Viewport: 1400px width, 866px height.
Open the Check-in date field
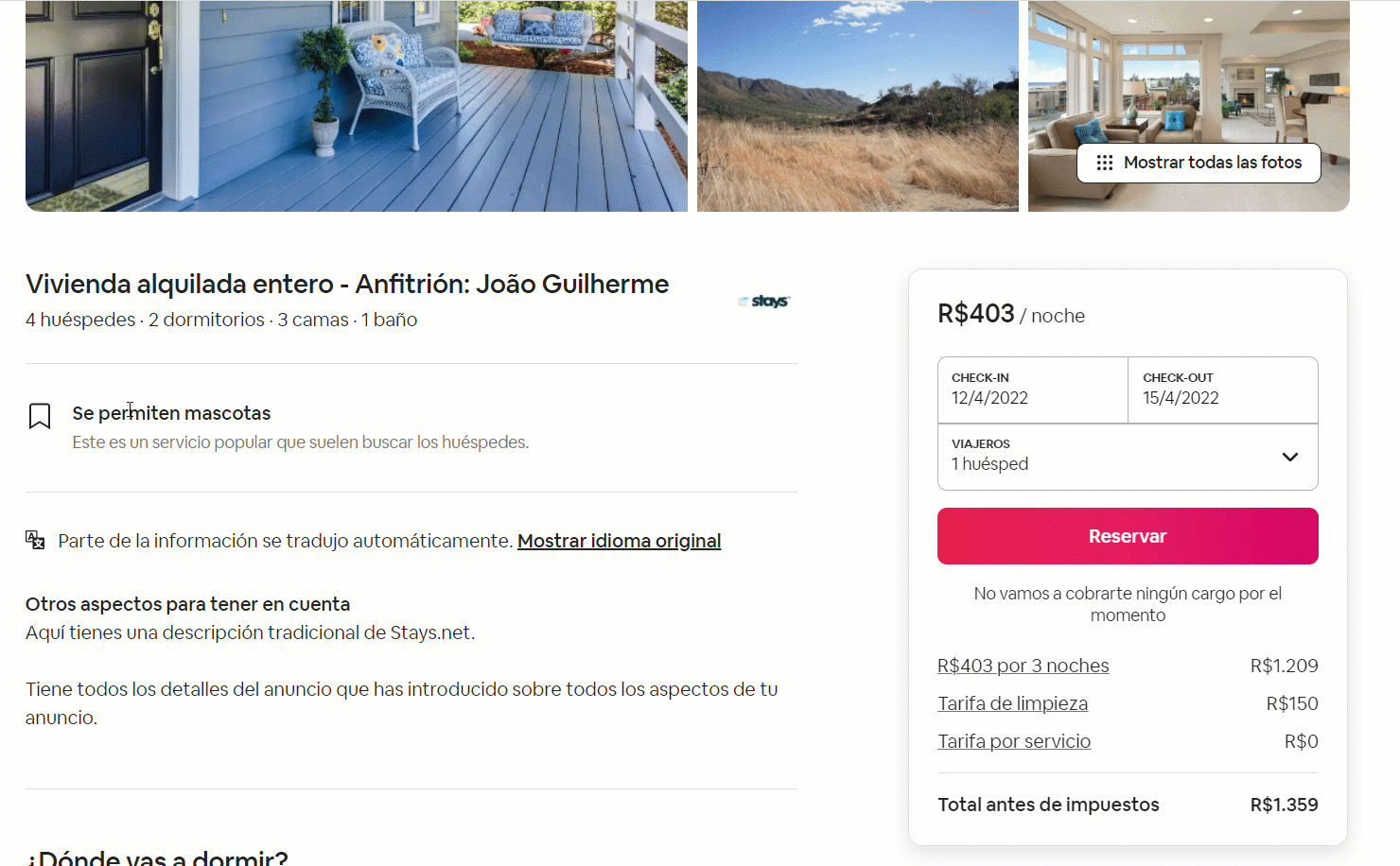click(x=1033, y=390)
